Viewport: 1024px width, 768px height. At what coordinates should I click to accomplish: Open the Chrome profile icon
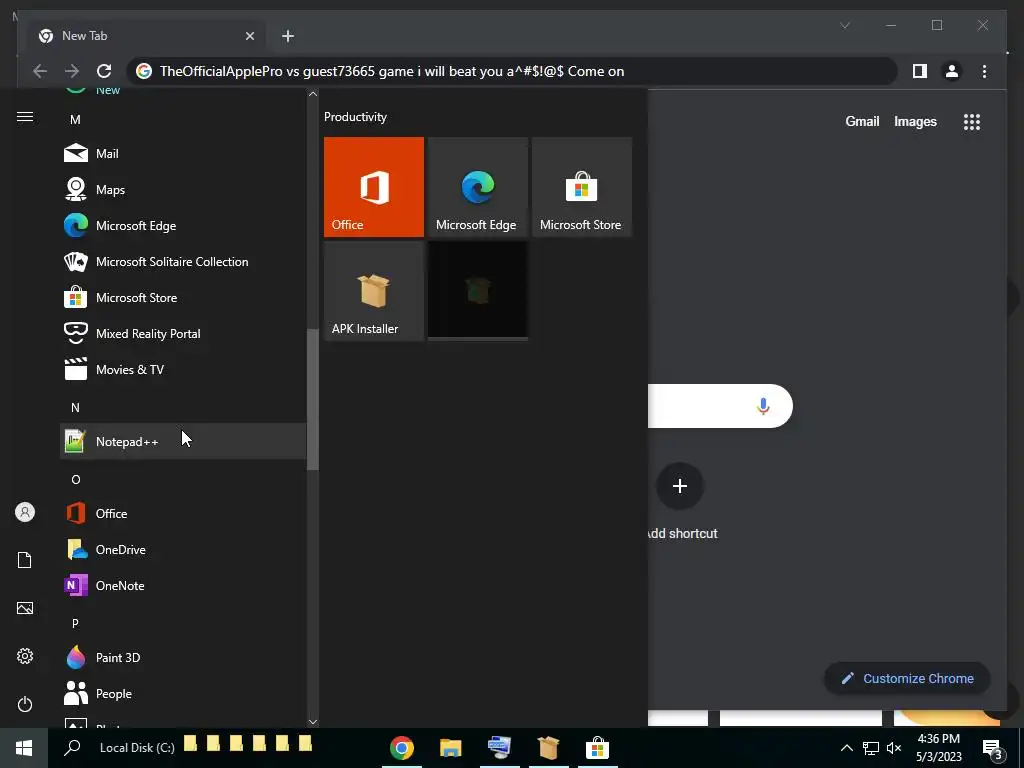pyautogui.click(x=952, y=71)
